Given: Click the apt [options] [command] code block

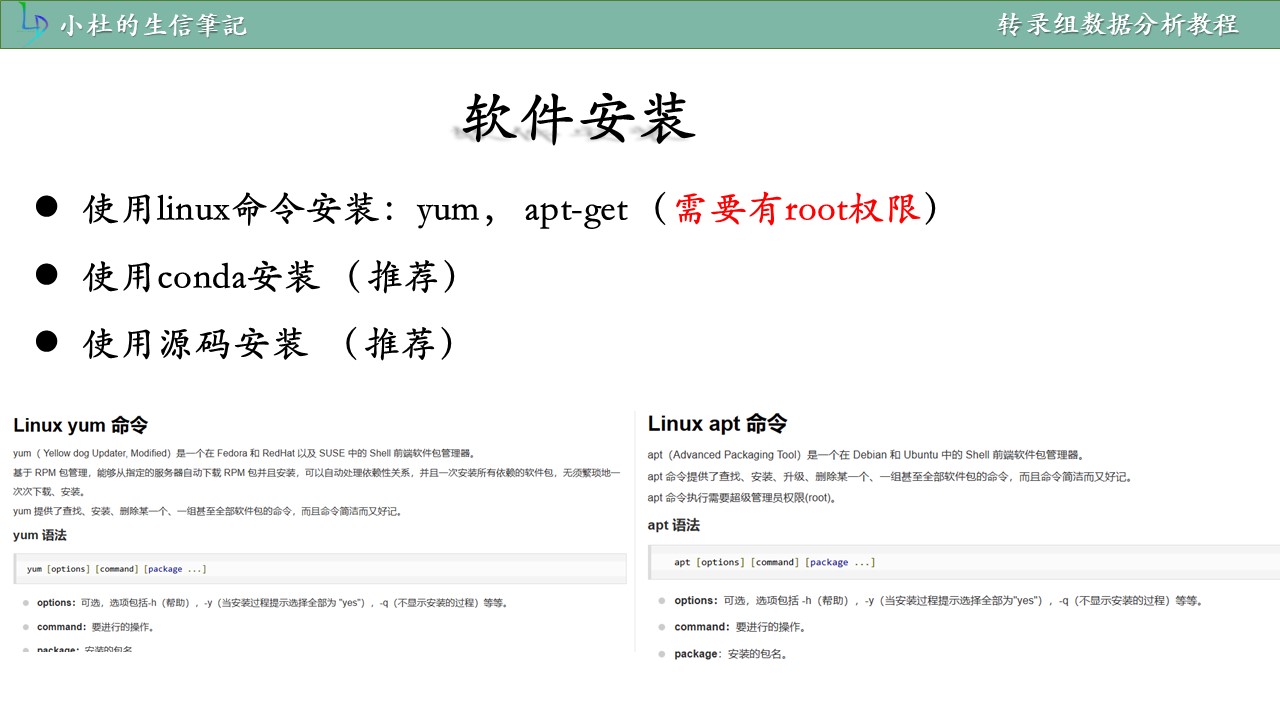Looking at the screenshot, I should click(964, 562).
